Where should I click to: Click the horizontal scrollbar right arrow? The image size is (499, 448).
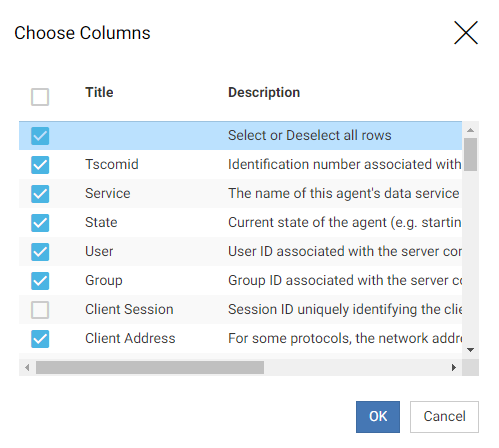coord(454,367)
